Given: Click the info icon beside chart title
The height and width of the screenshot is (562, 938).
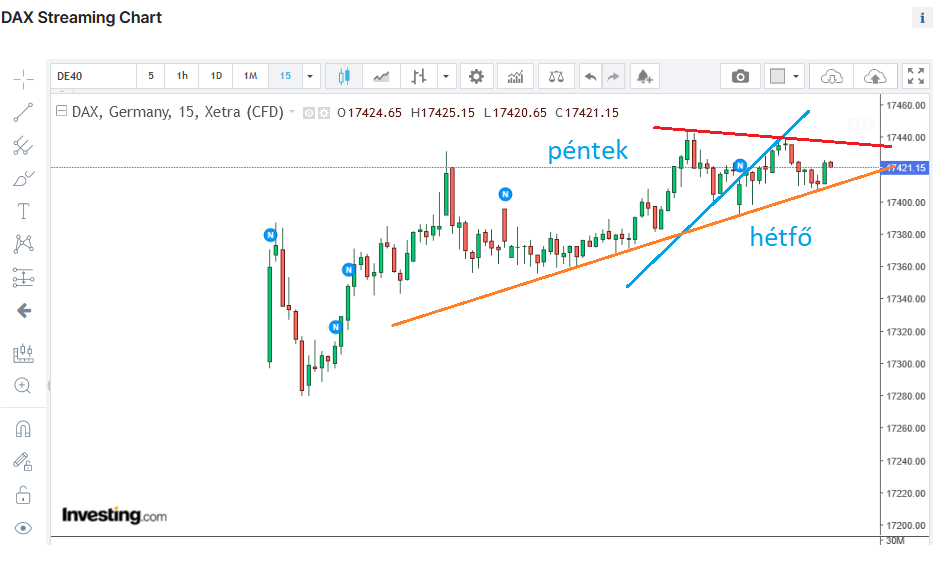Looking at the screenshot, I should click(x=922, y=18).
